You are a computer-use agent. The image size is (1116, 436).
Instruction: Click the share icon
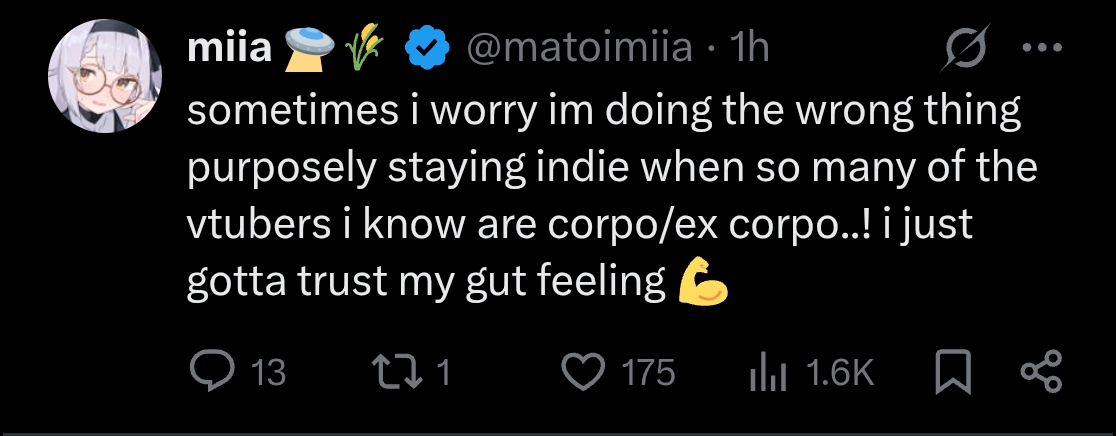pos(1041,372)
